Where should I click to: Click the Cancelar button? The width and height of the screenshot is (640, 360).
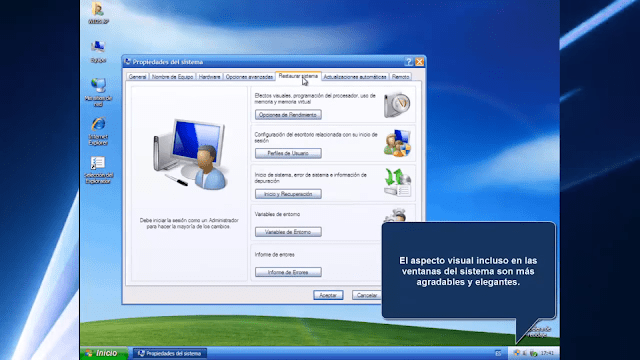point(367,295)
